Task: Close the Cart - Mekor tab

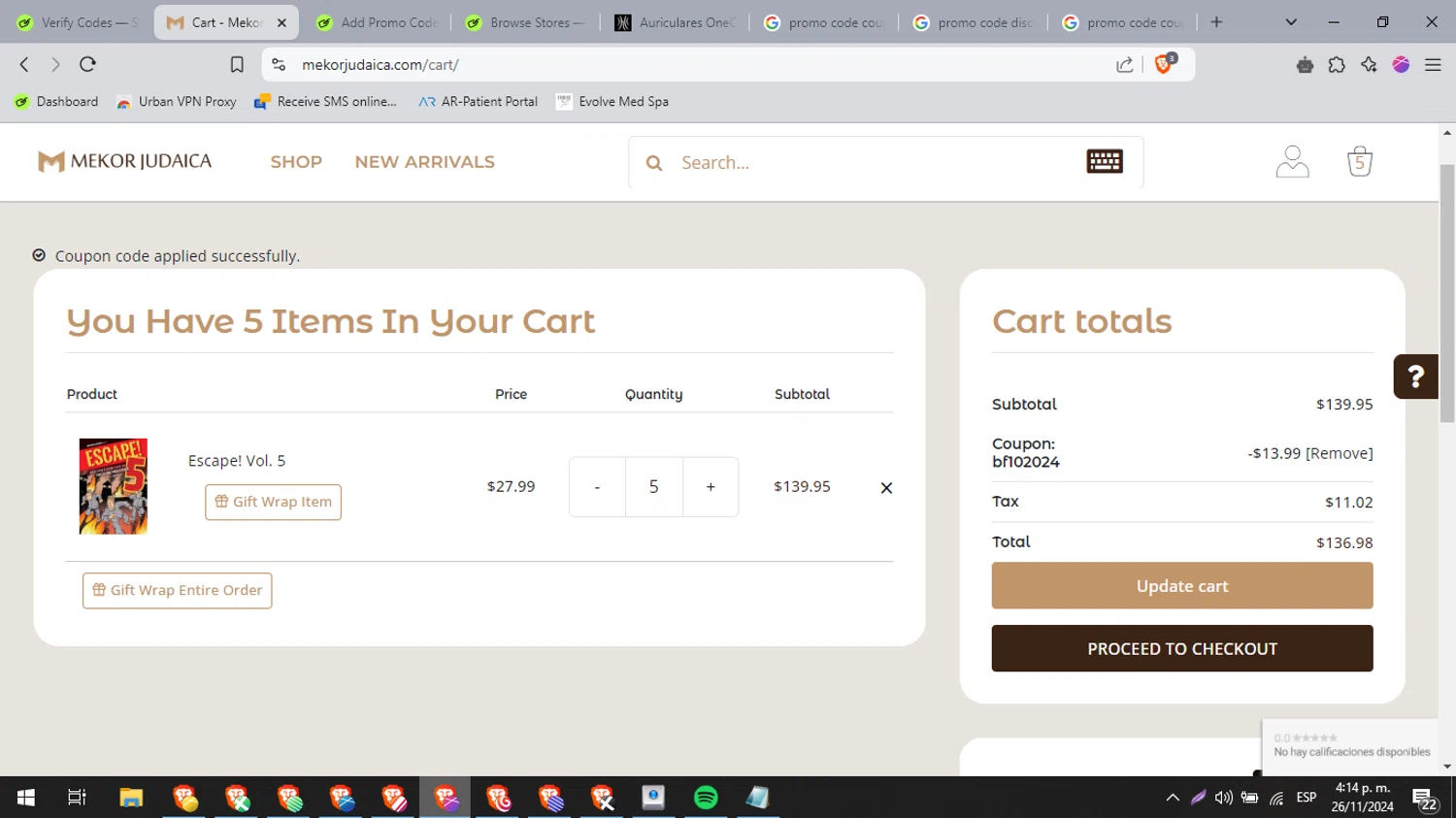Action: [x=281, y=22]
